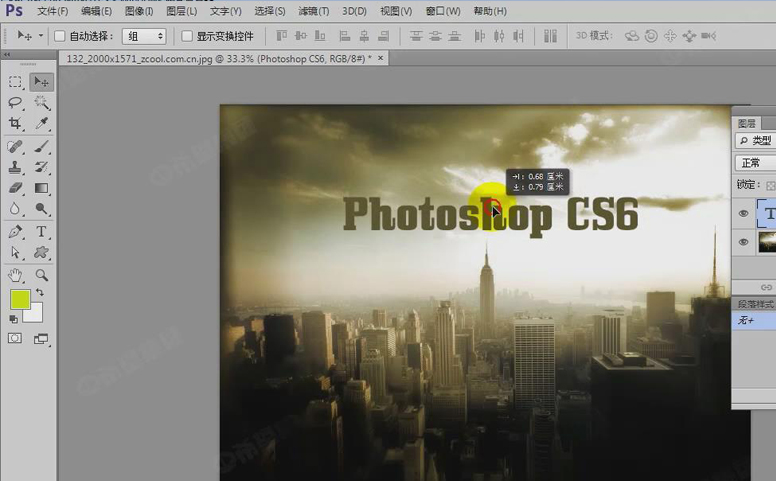This screenshot has height=481, width=776.
Task: Click the green foreground color swatch
Action: (x=20, y=299)
